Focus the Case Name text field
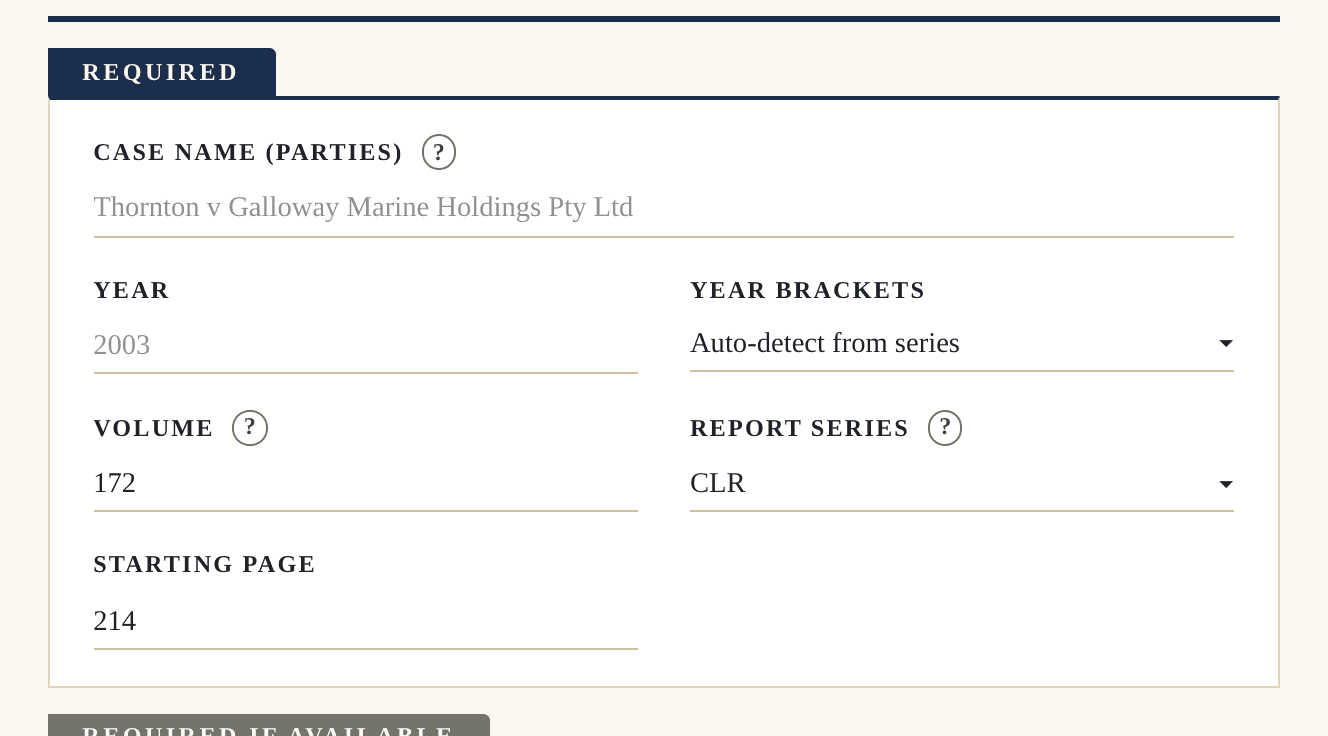The image size is (1328, 736). (x=664, y=208)
